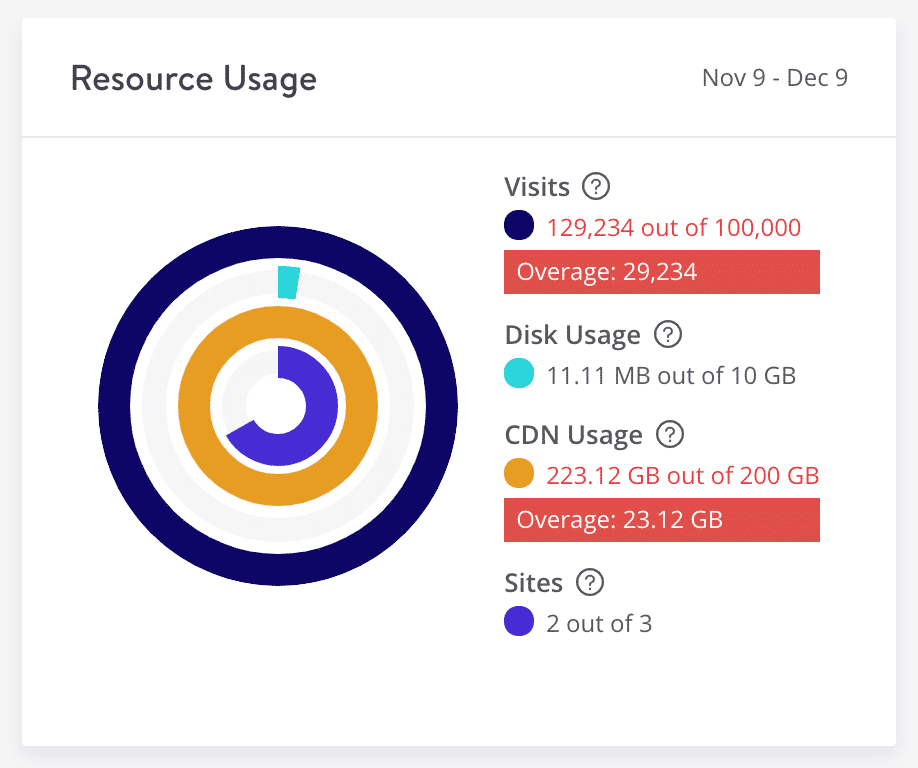
Task: Select the teal Disk Usage legend dot
Action: 518,374
